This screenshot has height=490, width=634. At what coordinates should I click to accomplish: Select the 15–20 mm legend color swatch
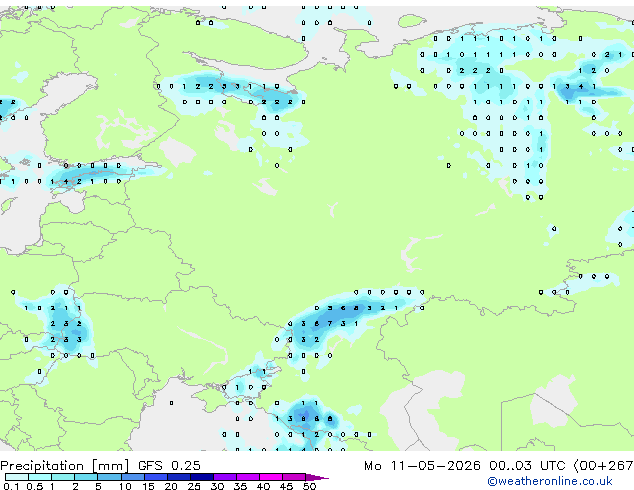pyautogui.click(x=156, y=477)
